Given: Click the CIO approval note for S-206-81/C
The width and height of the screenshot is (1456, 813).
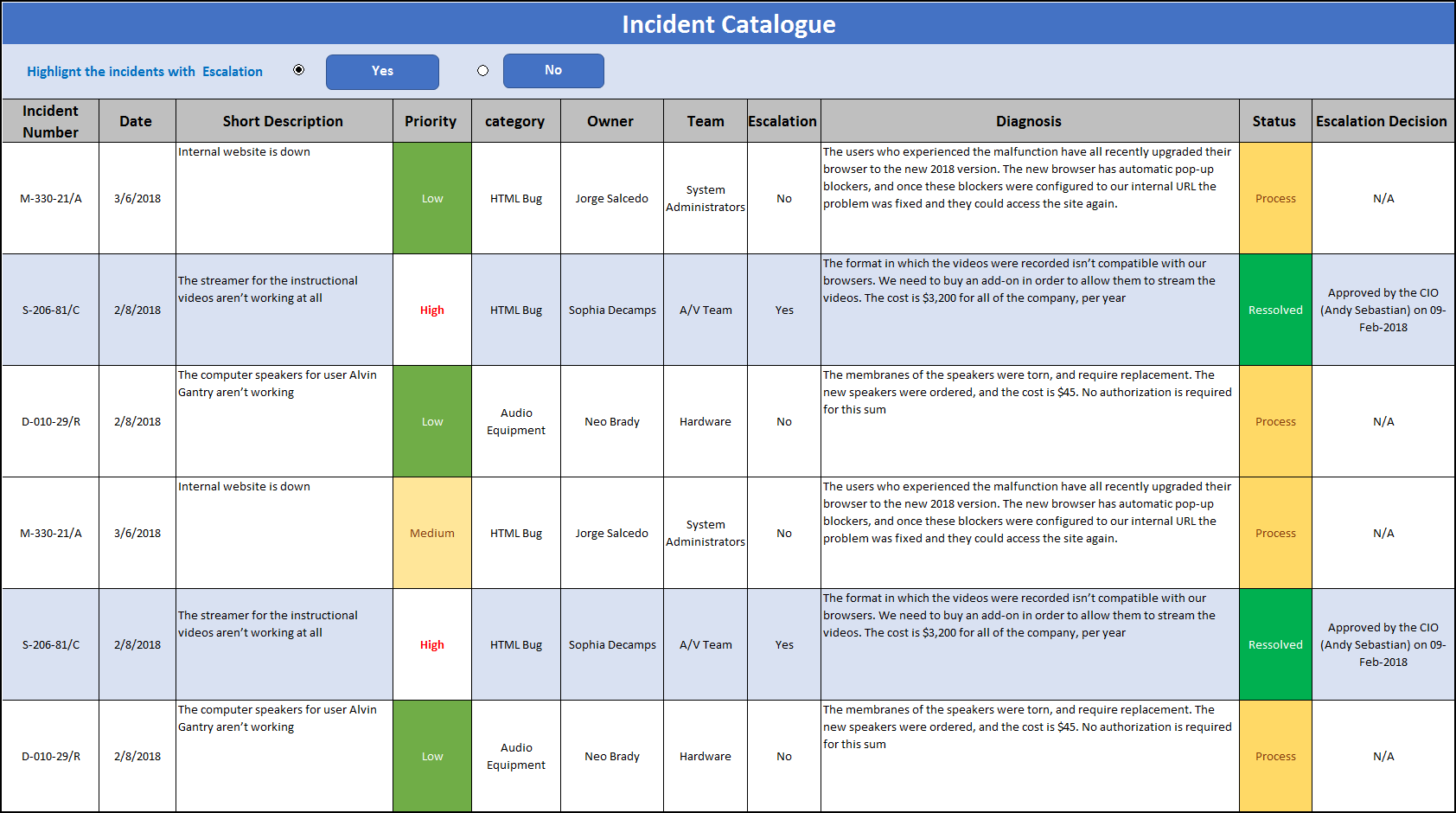Looking at the screenshot, I should (1382, 310).
